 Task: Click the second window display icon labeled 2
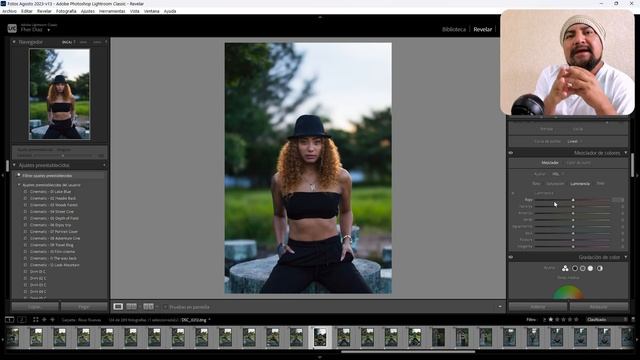tap(22, 320)
